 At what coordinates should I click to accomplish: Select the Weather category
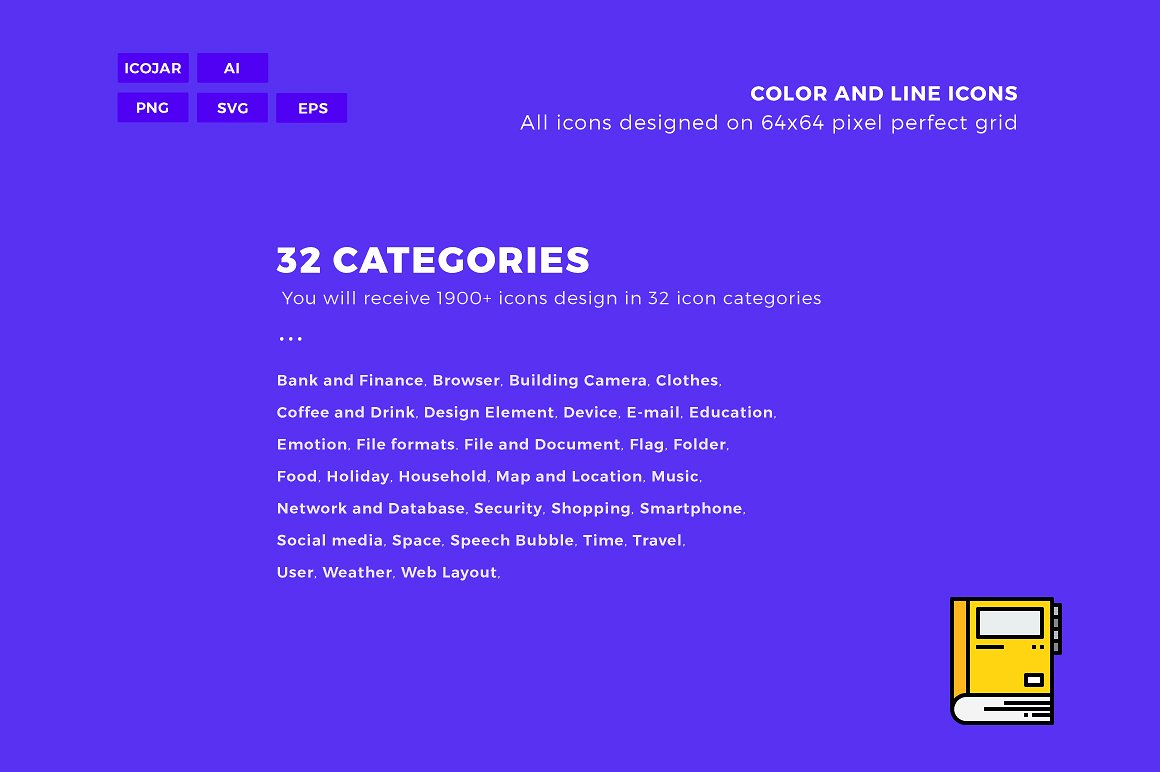pos(357,572)
